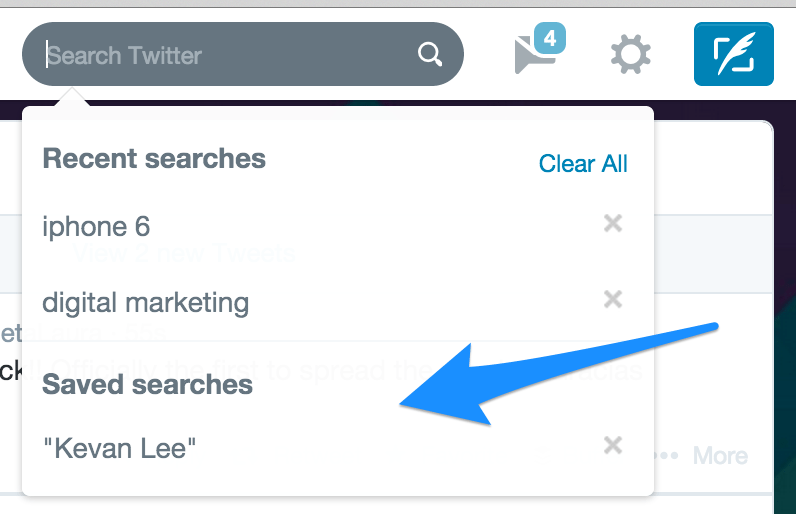Clear All recent searches

tap(583, 163)
